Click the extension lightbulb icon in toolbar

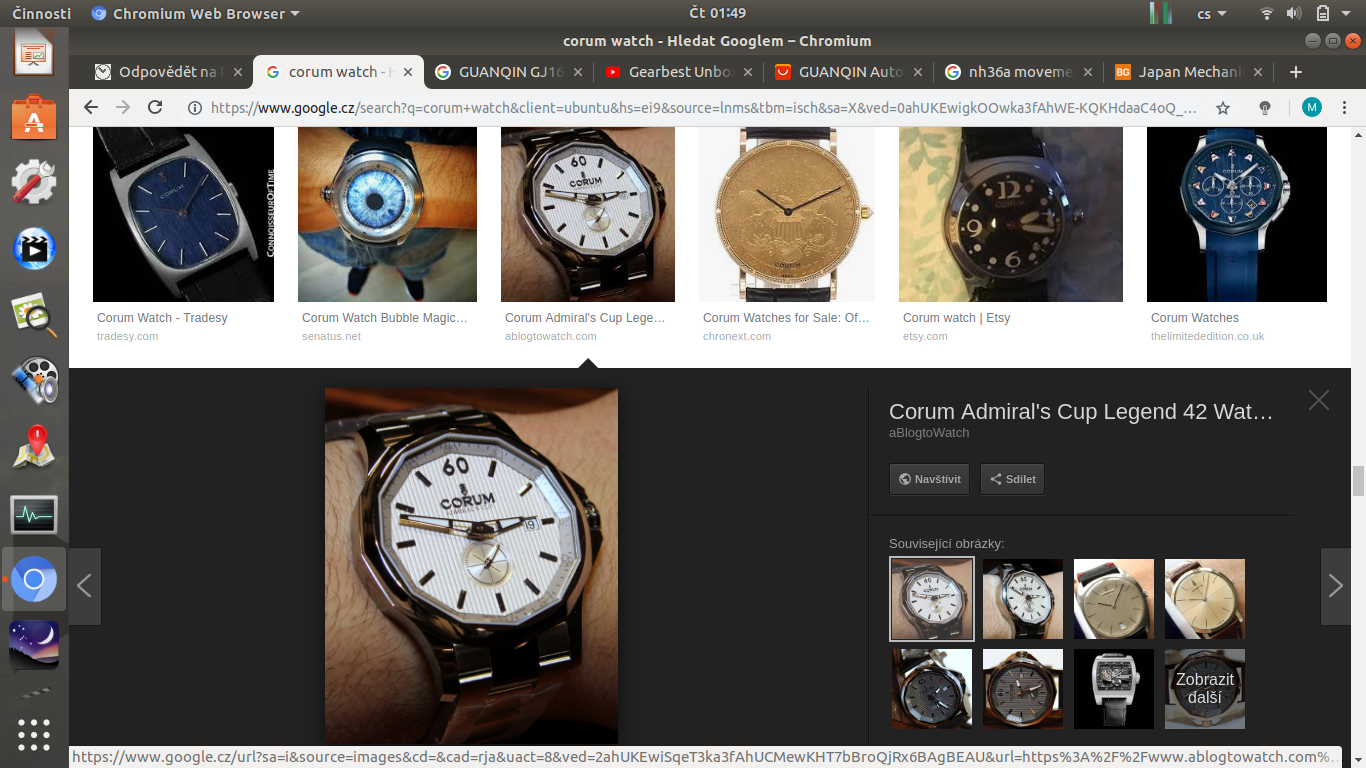pyautogui.click(x=1265, y=108)
